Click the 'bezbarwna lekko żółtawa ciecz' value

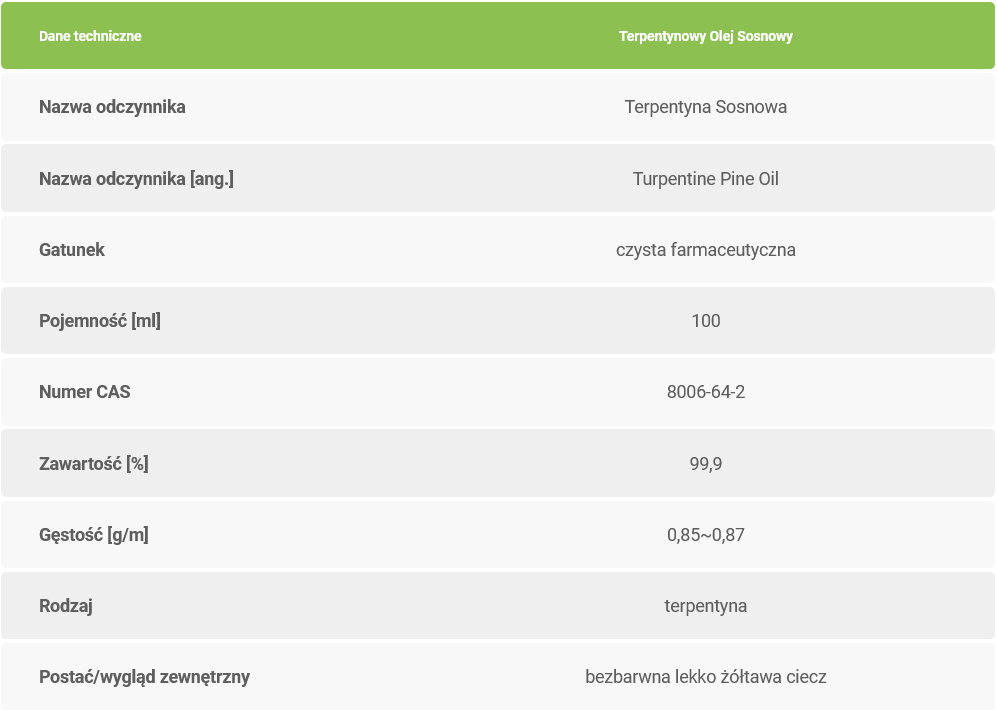coord(705,677)
